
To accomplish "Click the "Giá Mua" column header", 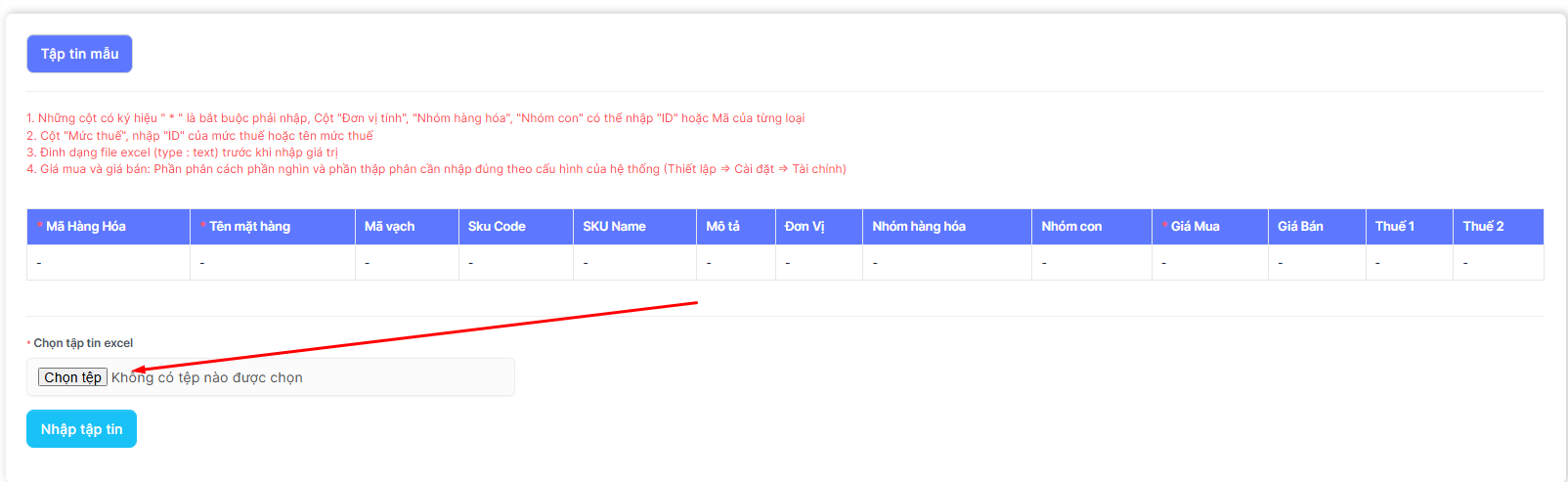I will pos(1195,227).
